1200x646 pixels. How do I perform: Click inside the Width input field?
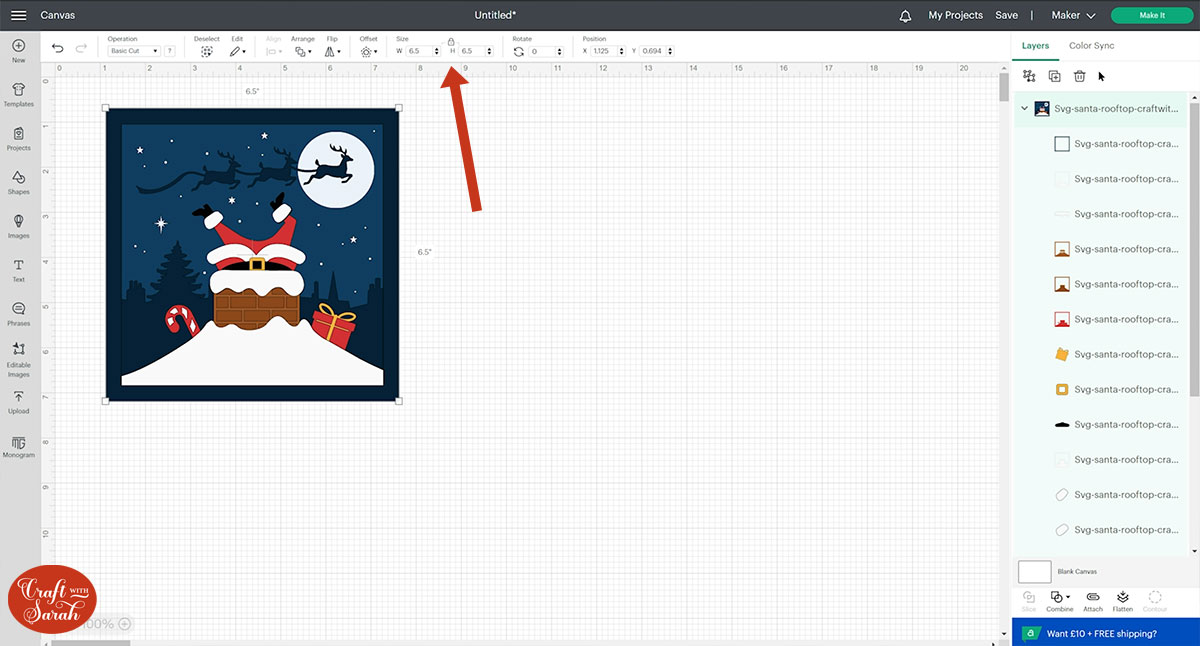click(419, 51)
